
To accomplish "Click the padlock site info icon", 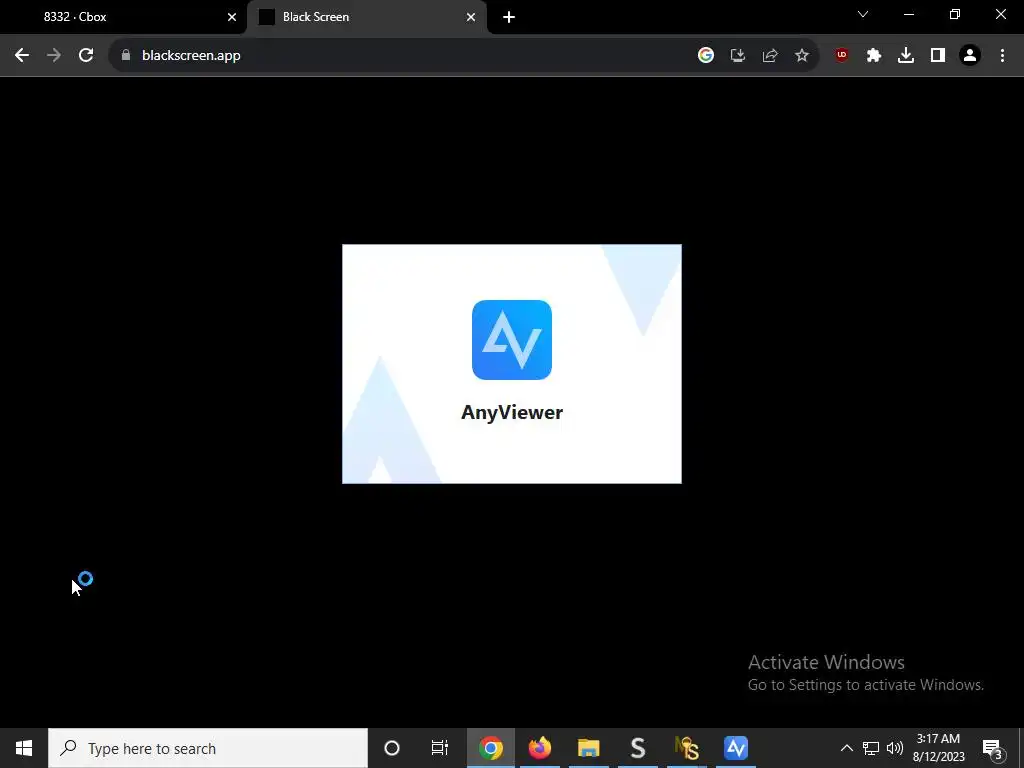I will (x=126, y=56).
